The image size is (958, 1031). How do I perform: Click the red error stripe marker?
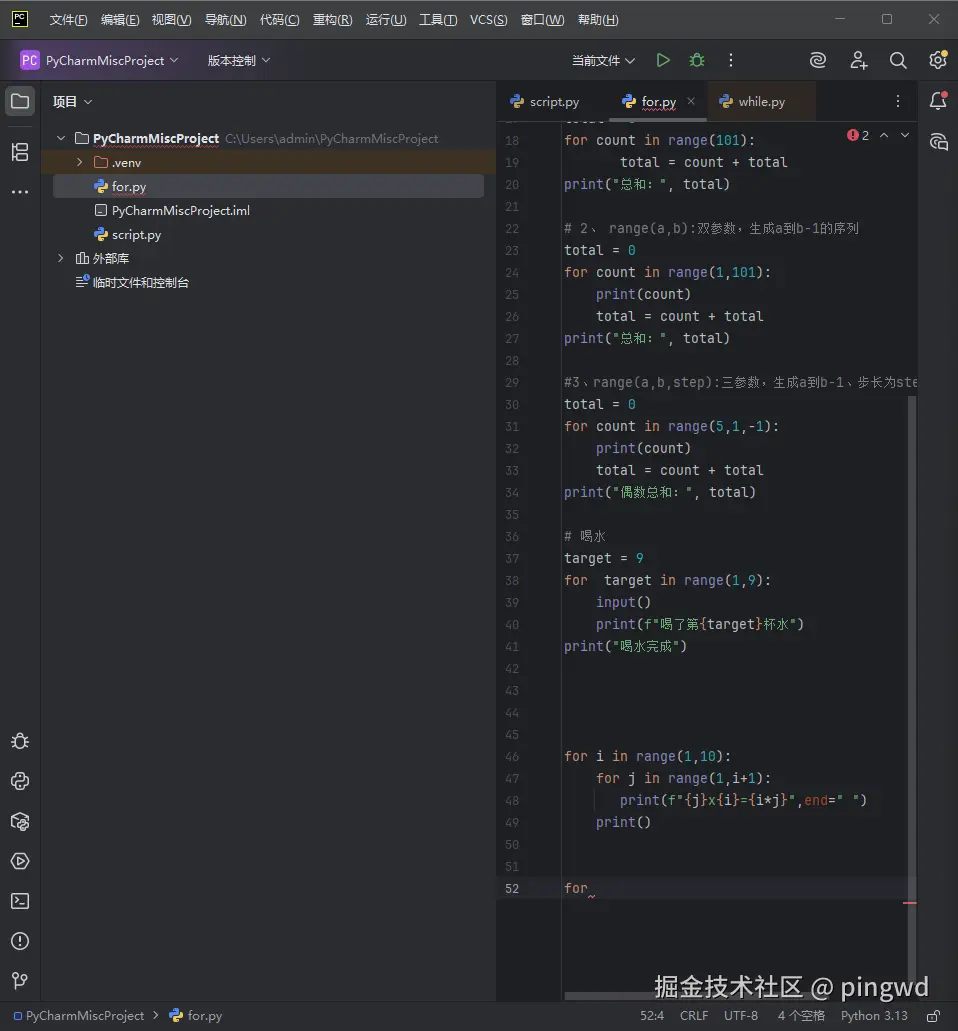(910, 903)
